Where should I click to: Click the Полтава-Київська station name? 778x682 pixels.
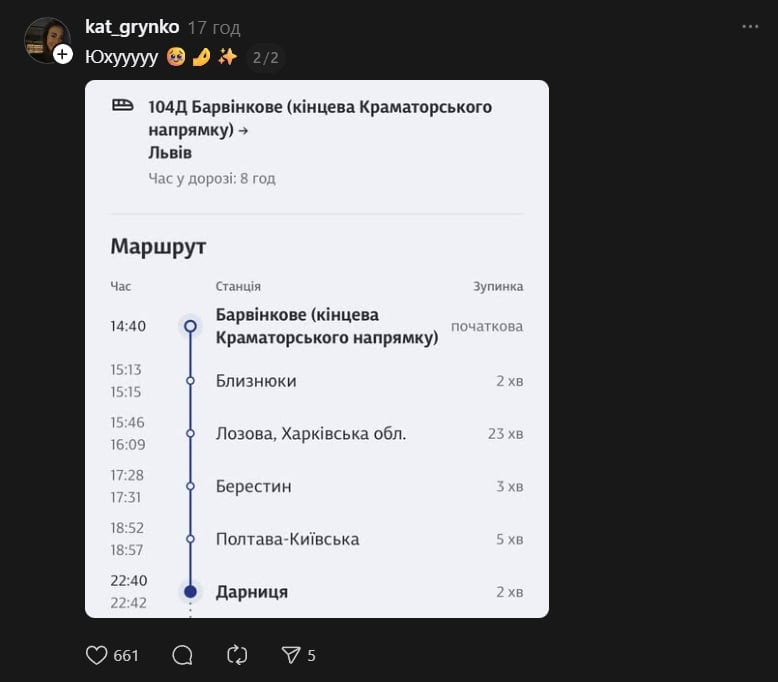[287, 539]
